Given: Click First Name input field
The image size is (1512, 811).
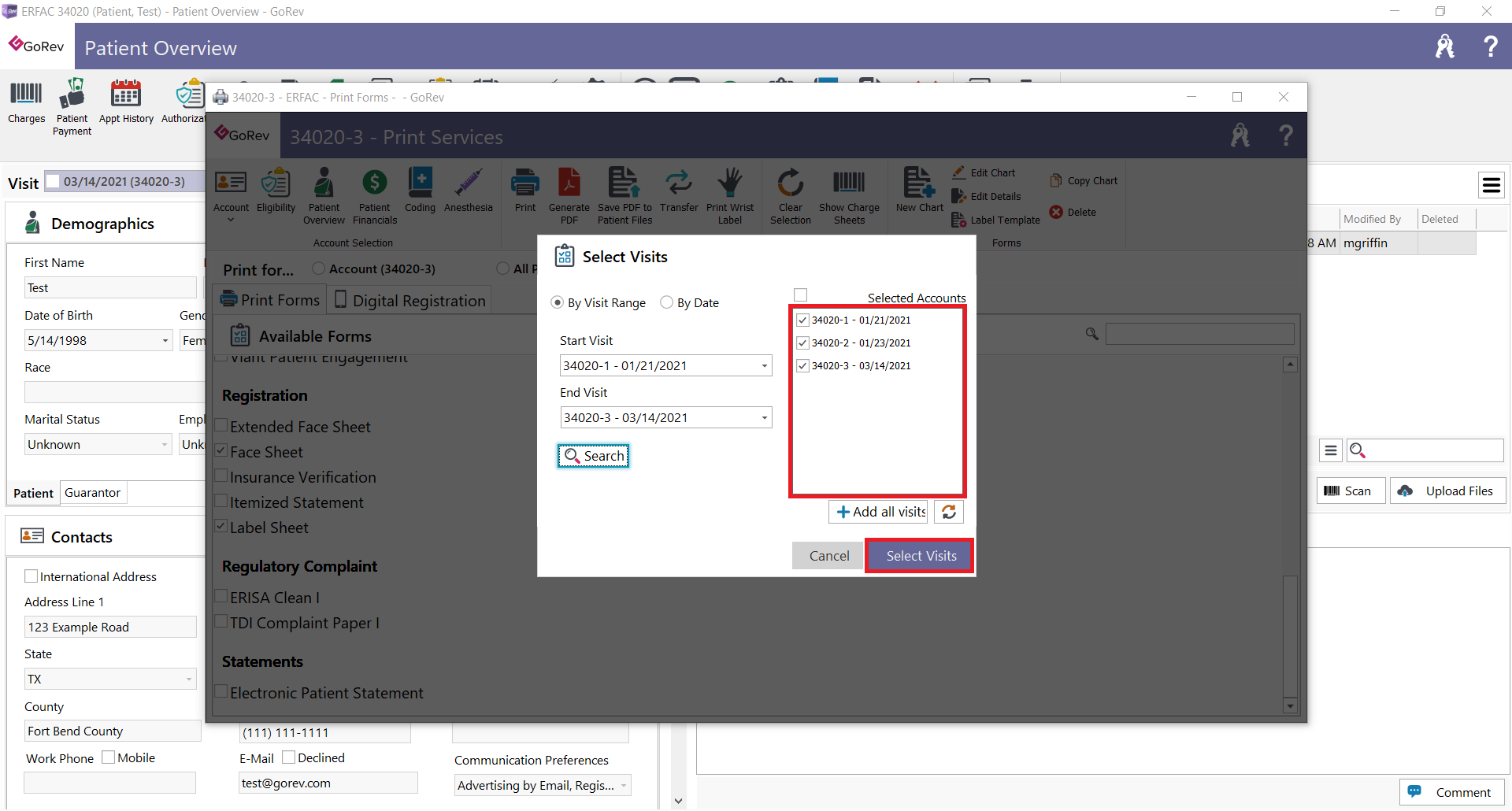Looking at the screenshot, I should [x=110, y=288].
